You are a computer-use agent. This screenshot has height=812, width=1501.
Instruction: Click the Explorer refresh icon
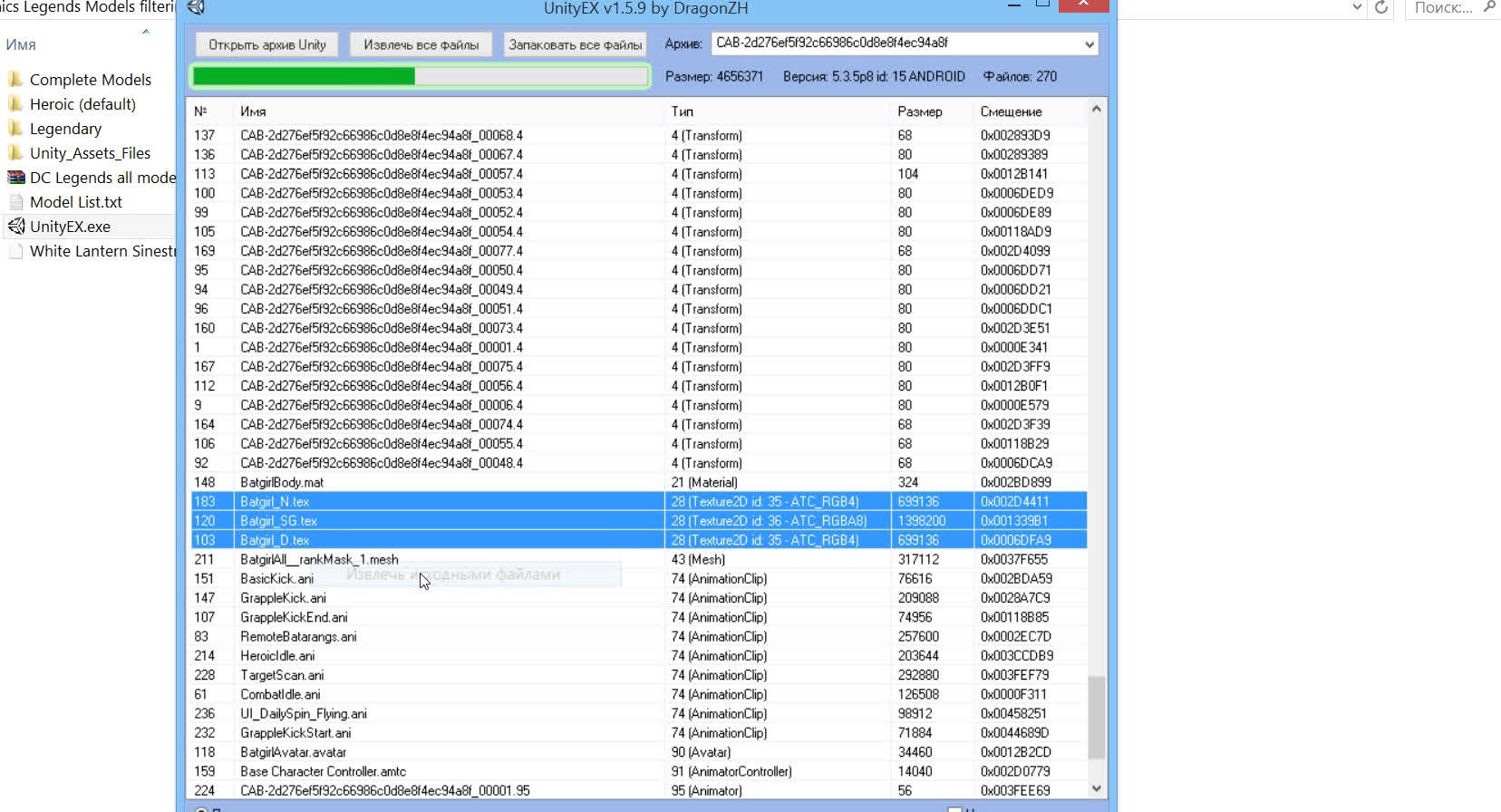(1381, 8)
